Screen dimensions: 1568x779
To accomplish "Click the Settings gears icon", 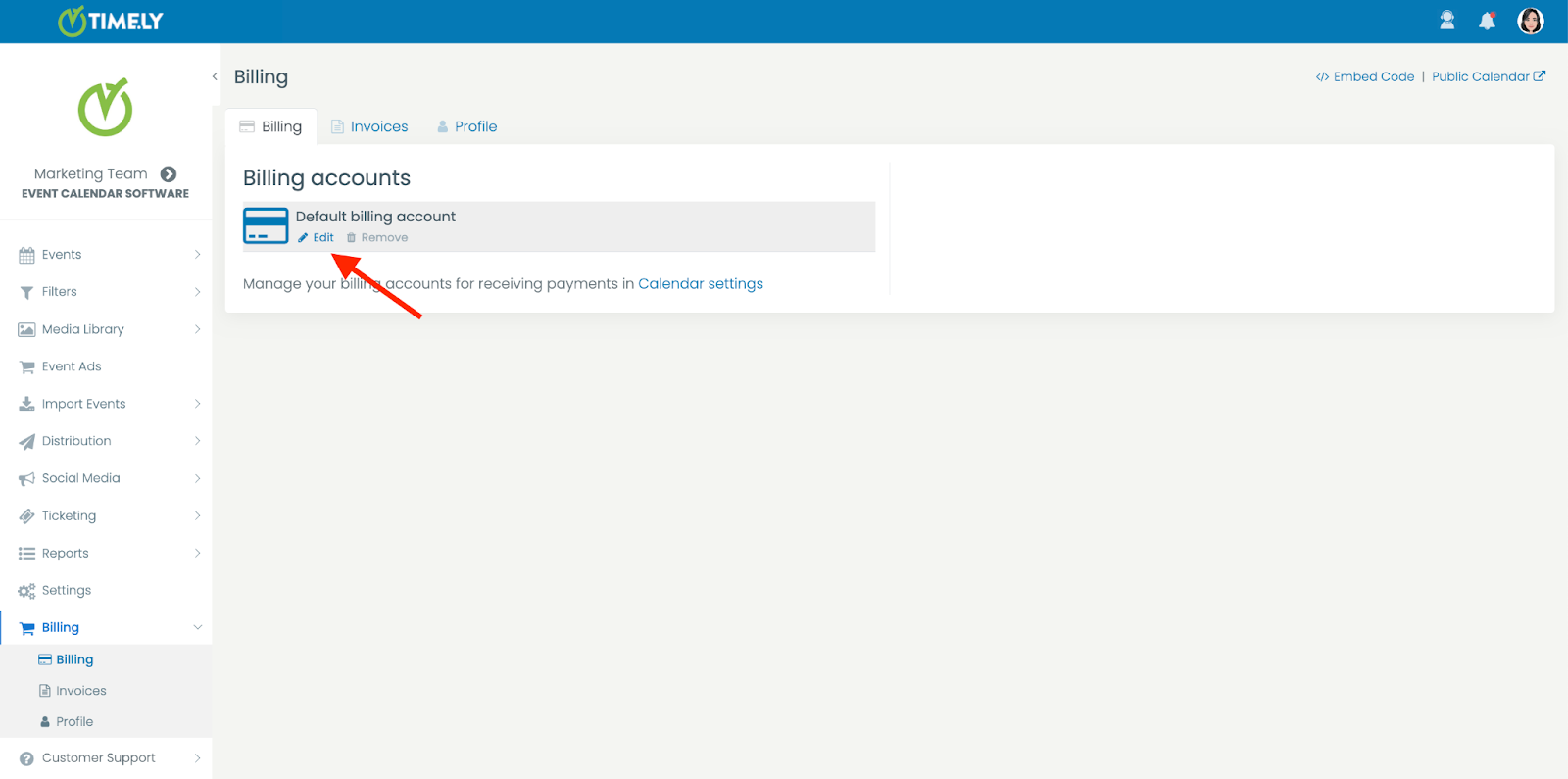I will (x=26, y=591).
